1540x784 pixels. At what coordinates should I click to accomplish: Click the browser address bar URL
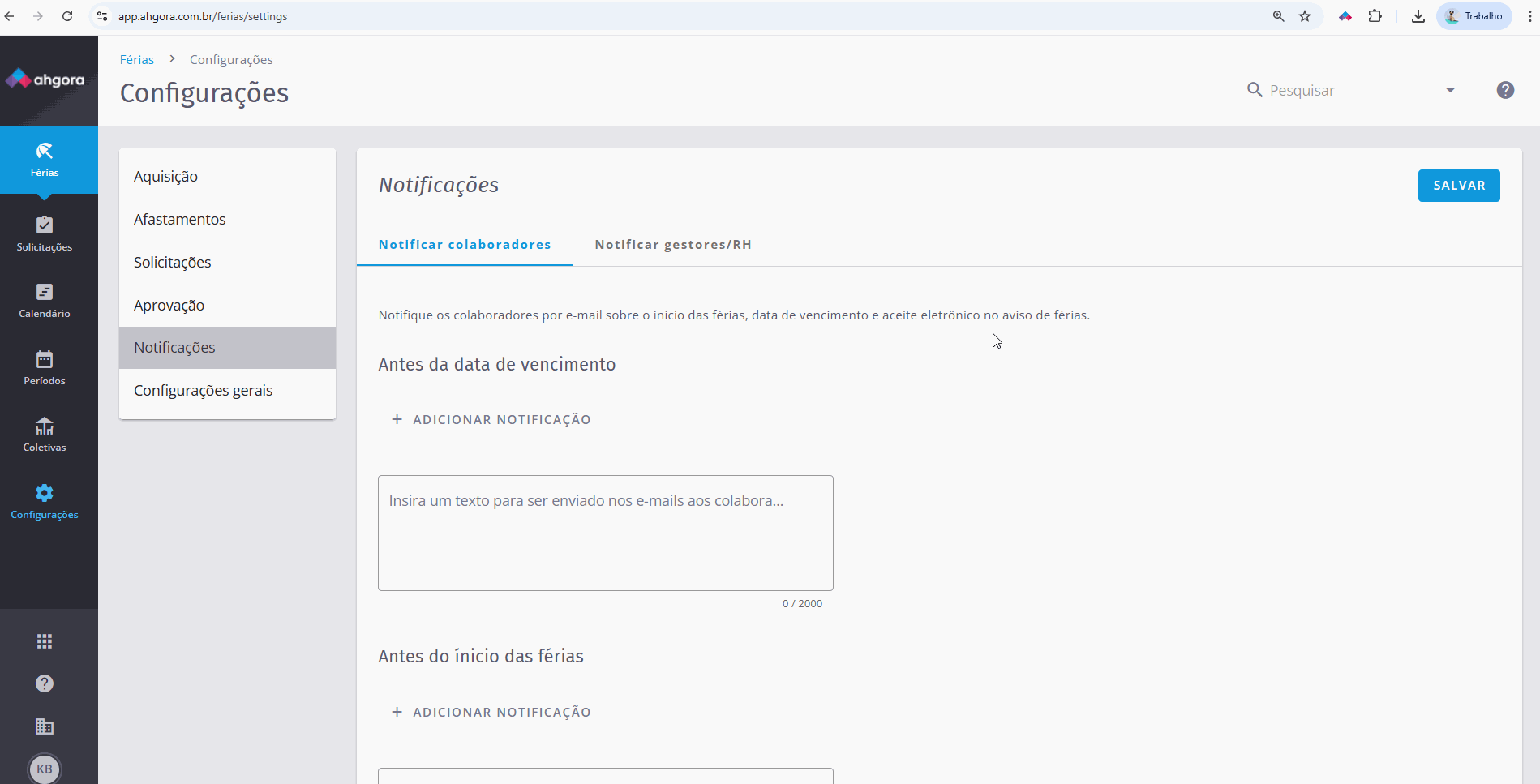point(203,16)
